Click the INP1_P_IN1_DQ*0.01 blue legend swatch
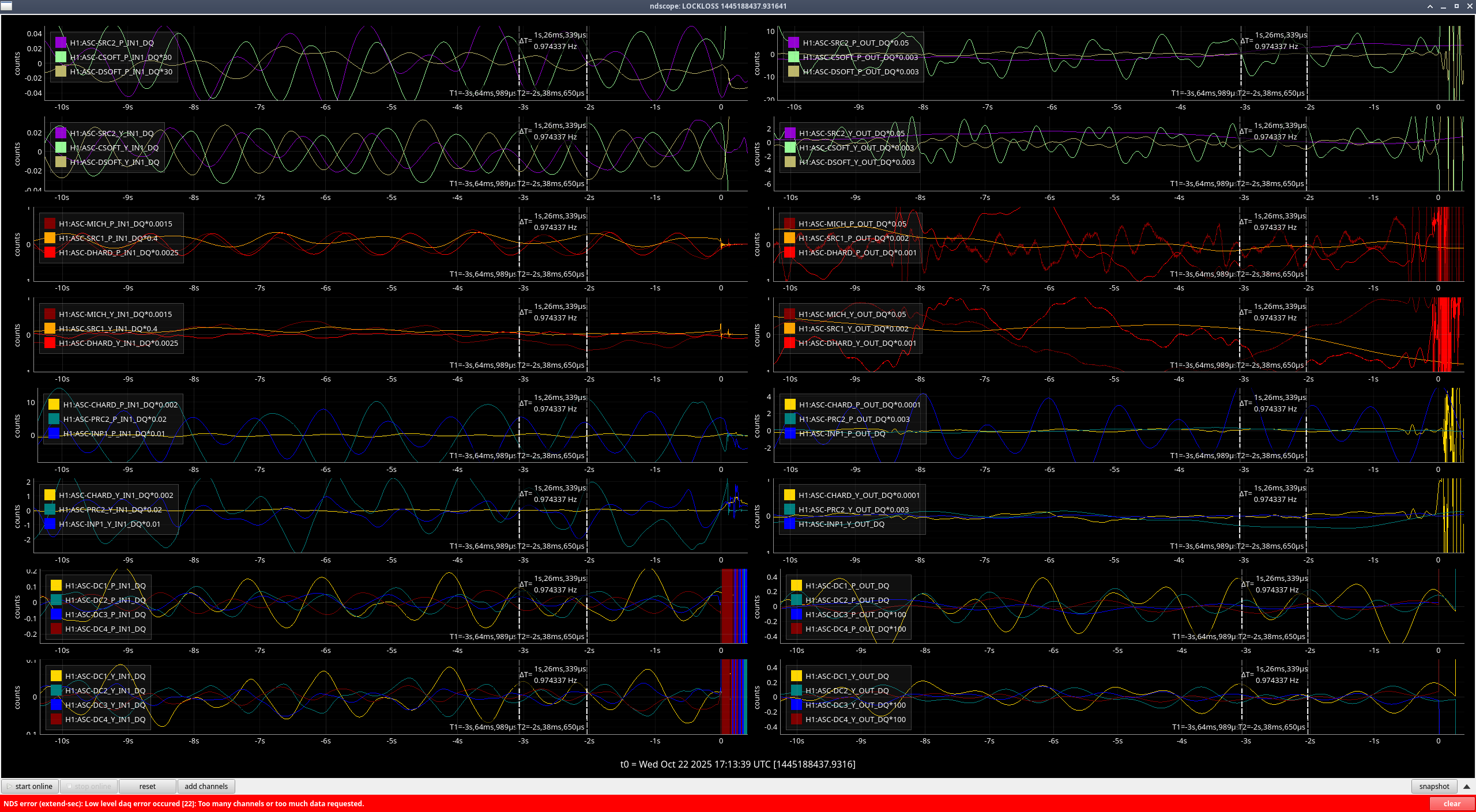The height and width of the screenshot is (812, 1476). [x=54, y=433]
